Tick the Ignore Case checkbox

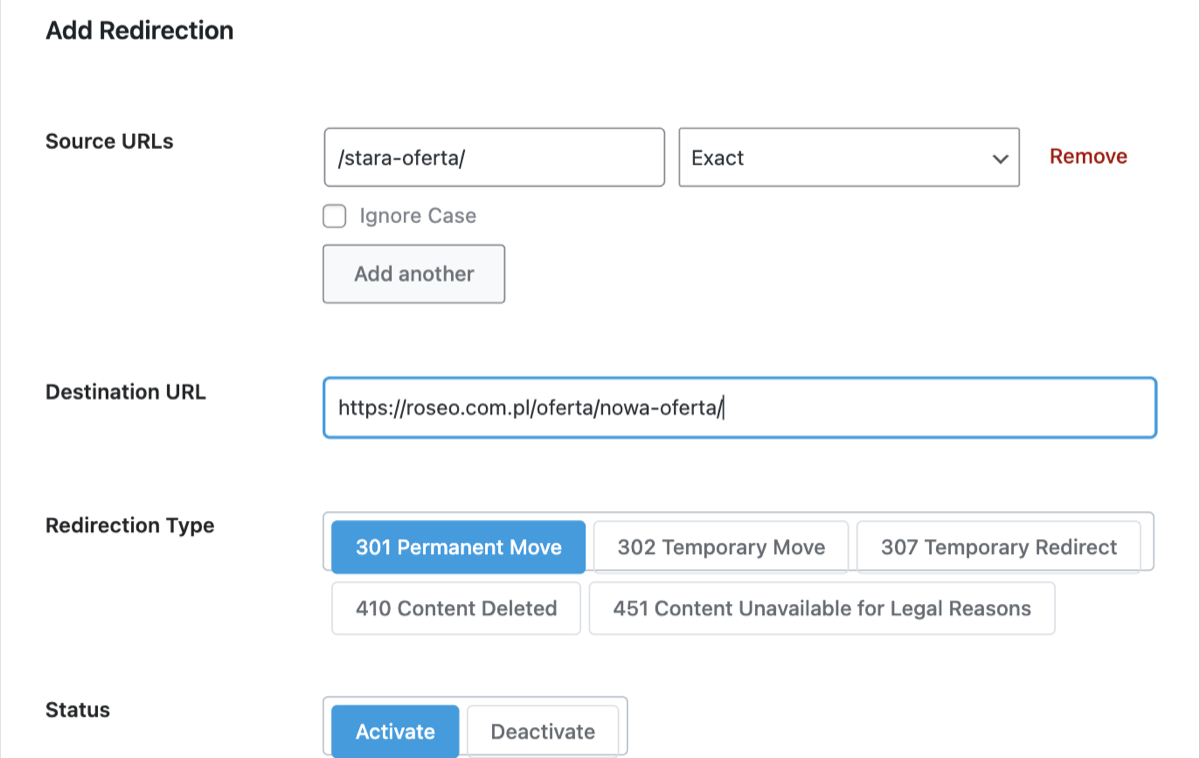click(334, 216)
